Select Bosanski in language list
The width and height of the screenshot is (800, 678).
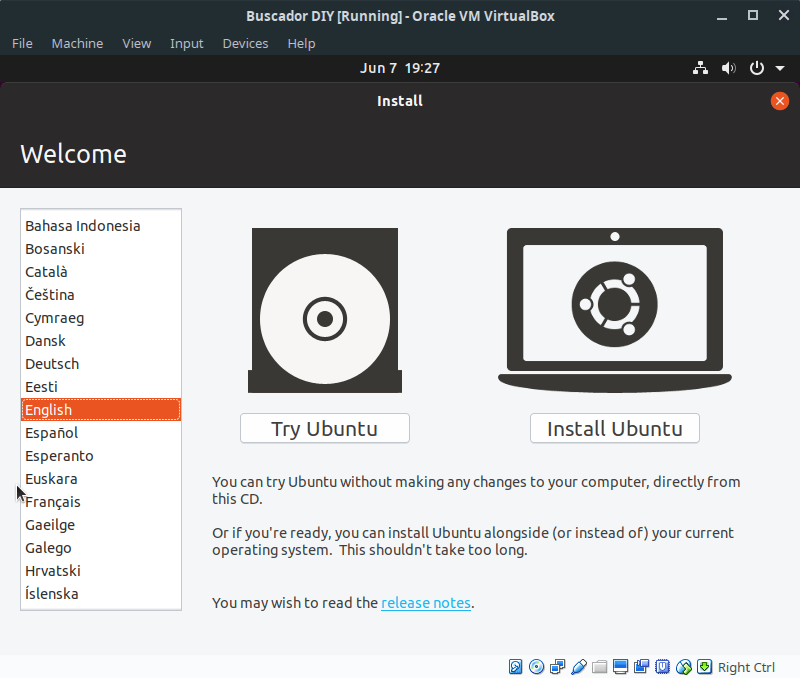click(x=101, y=249)
